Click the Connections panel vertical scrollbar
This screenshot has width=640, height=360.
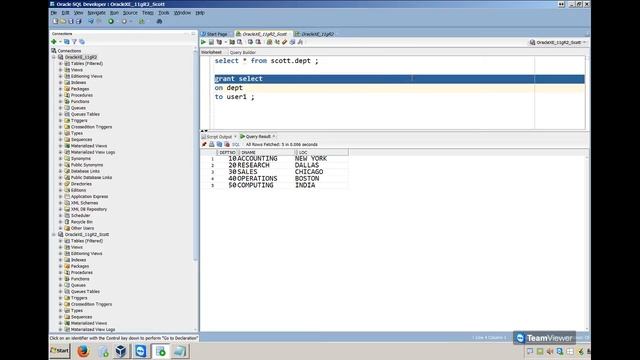click(196, 155)
